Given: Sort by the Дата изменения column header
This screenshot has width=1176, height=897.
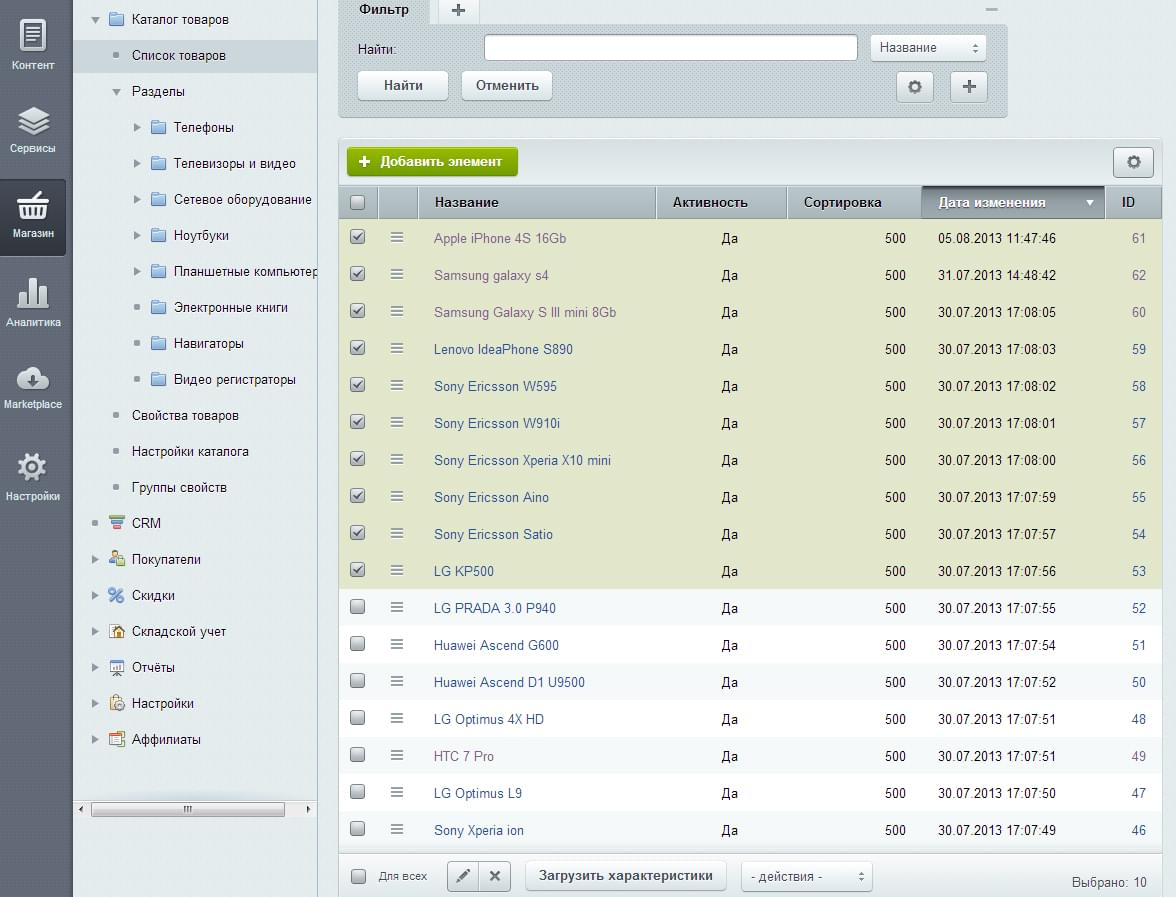Looking at the screenshot, I should coord(1013,202).
